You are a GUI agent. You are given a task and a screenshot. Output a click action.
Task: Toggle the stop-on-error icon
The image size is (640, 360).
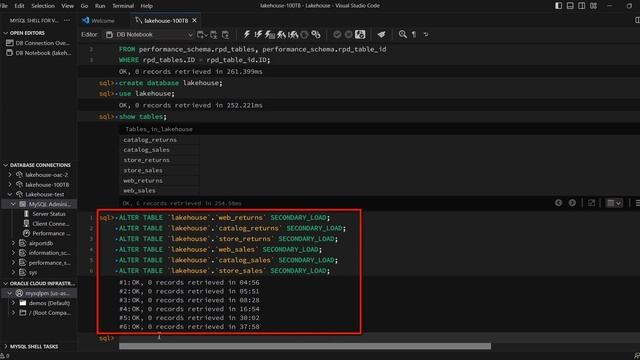tap(316, 35)
